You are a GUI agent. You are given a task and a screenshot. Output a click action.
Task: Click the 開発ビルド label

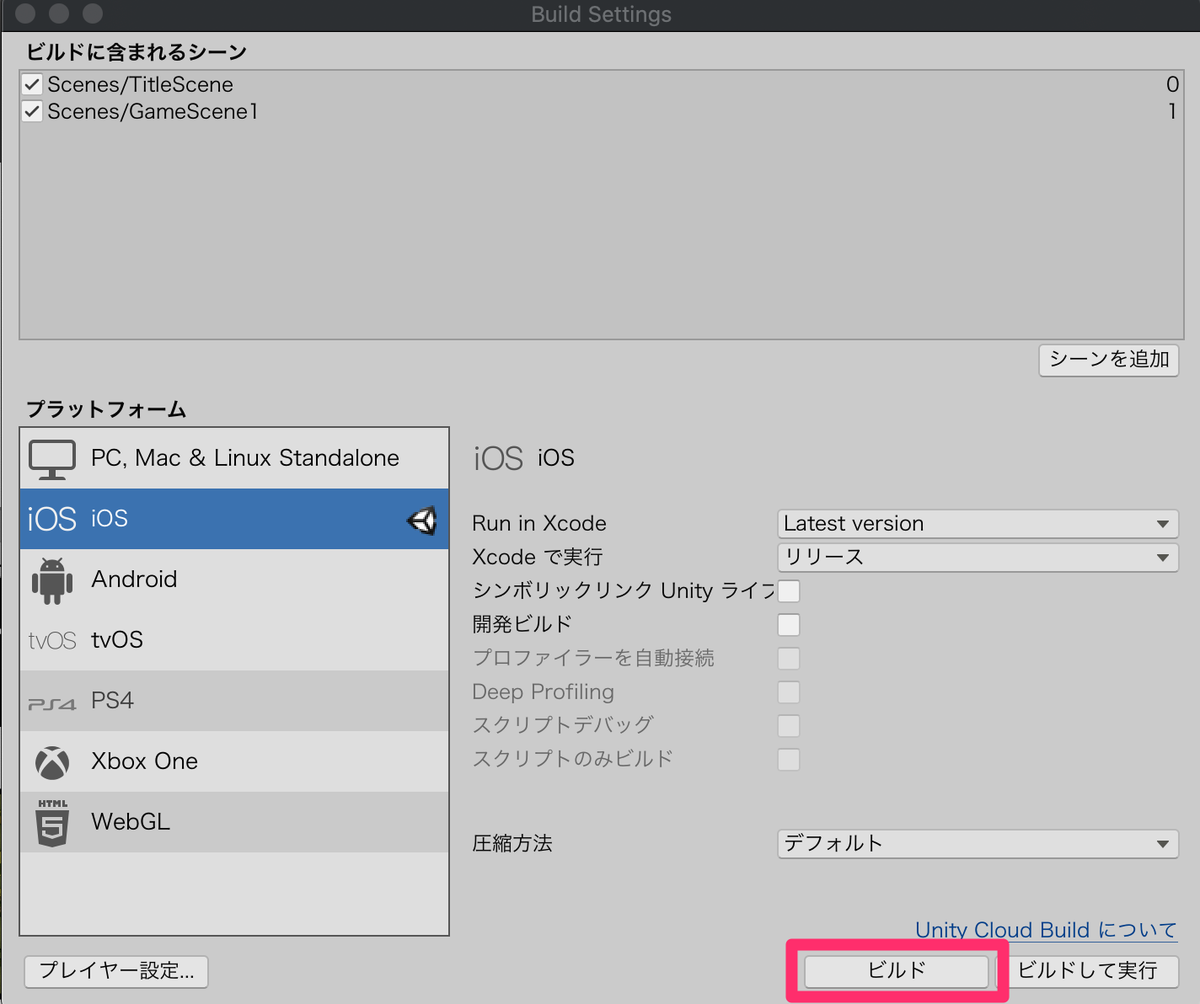(522, 624)
